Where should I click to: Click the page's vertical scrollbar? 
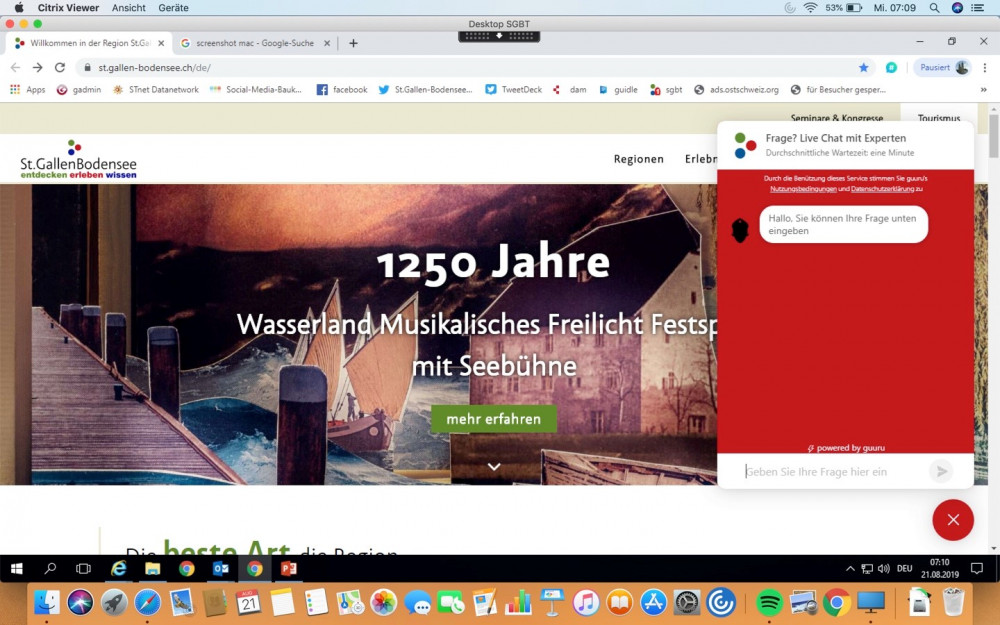tap(993, 300)
